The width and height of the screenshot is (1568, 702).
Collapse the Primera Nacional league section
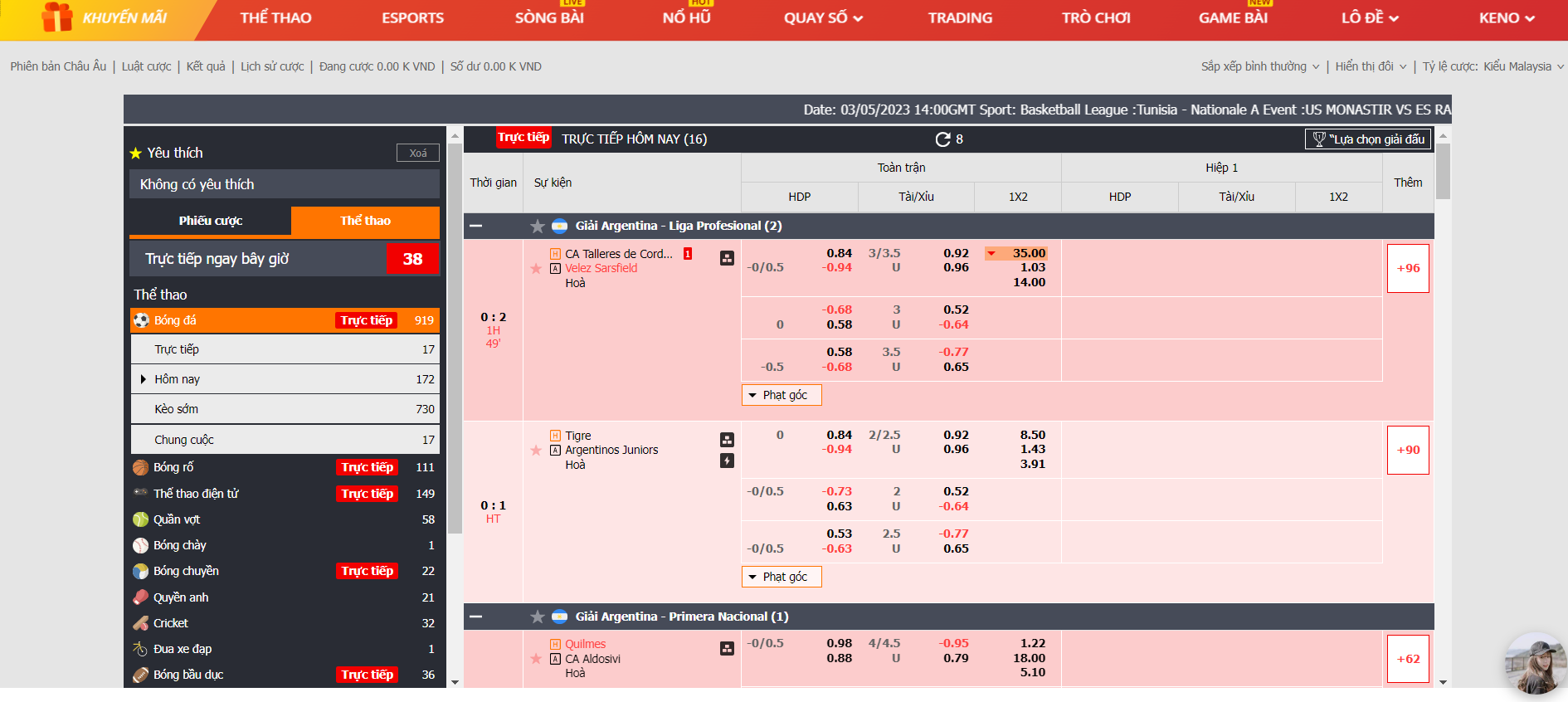click(x=476, y=617)
